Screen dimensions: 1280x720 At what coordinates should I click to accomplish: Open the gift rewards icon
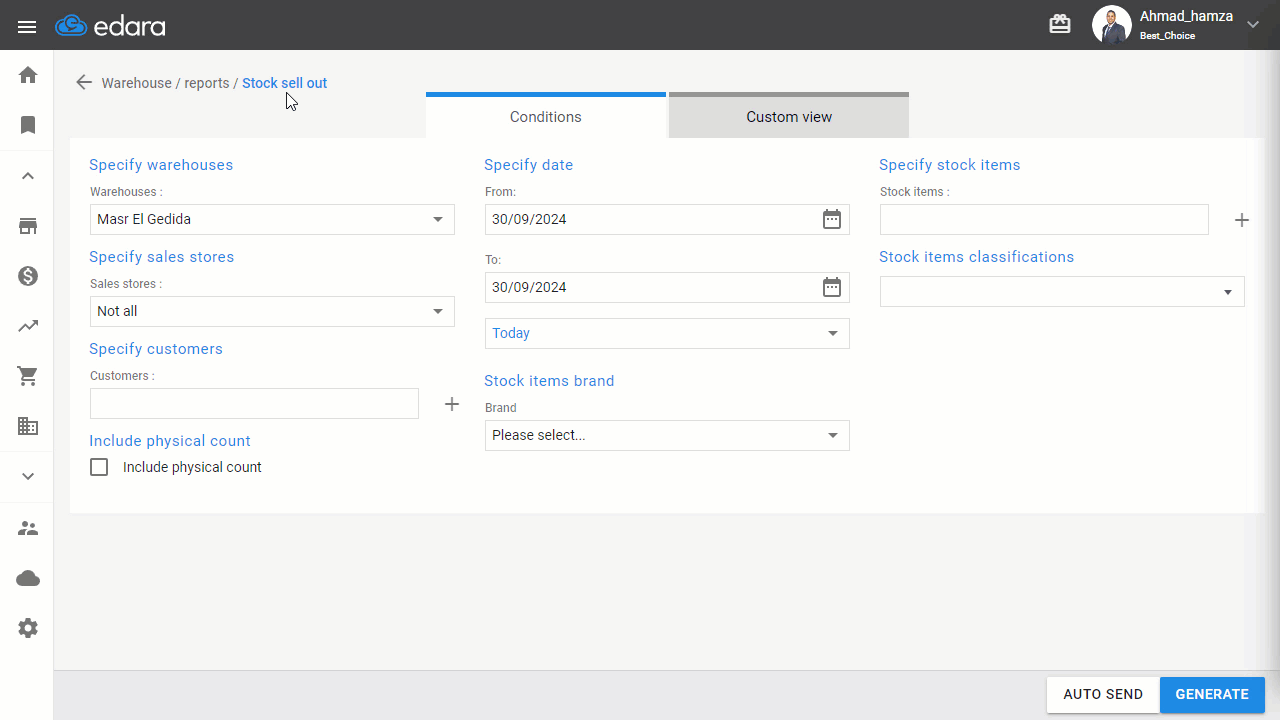point(1060,24)
